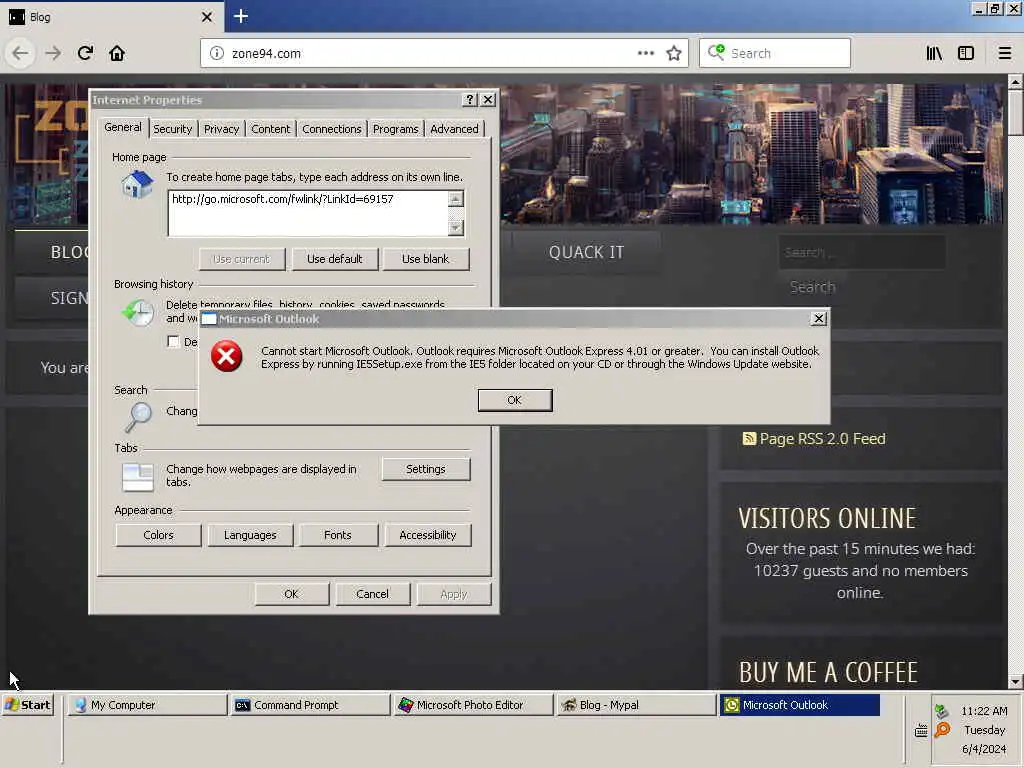
Task: Click the Internet Properties help question button
Action: point(470,99)
